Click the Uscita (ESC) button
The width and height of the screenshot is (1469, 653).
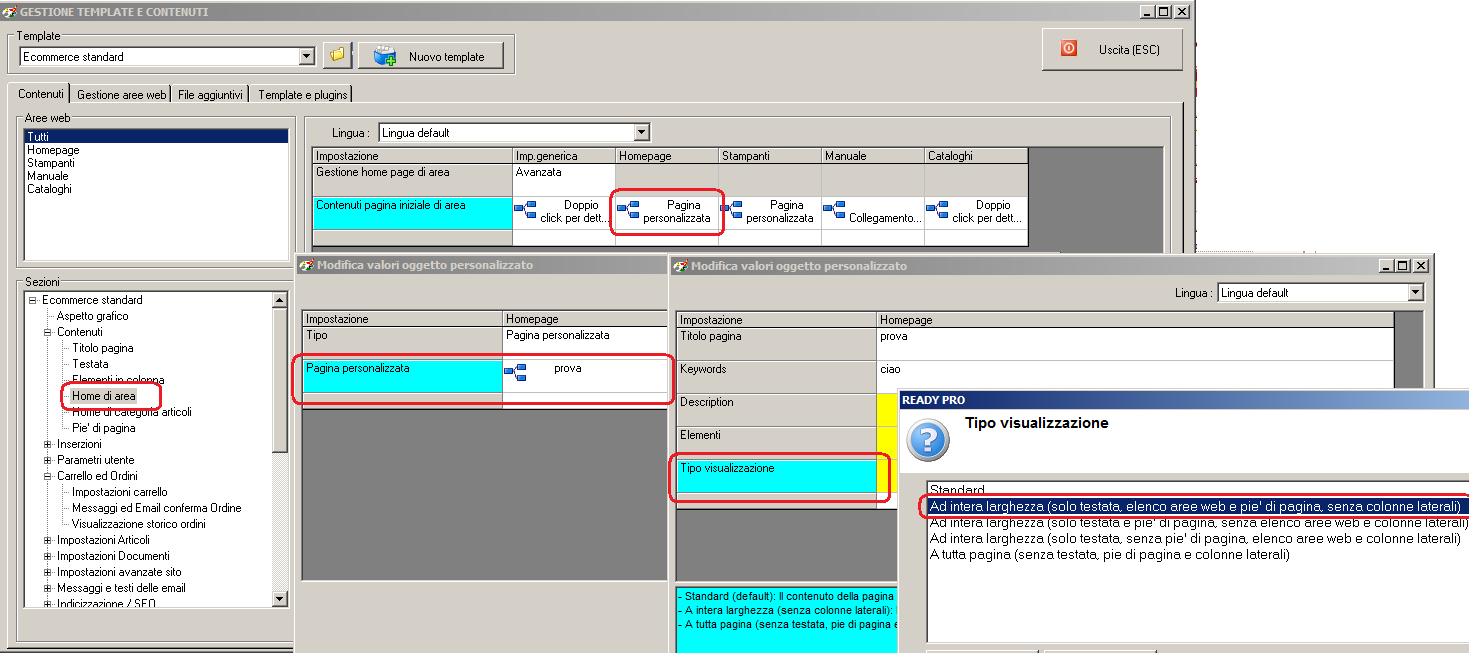(x=1112, y=49)
